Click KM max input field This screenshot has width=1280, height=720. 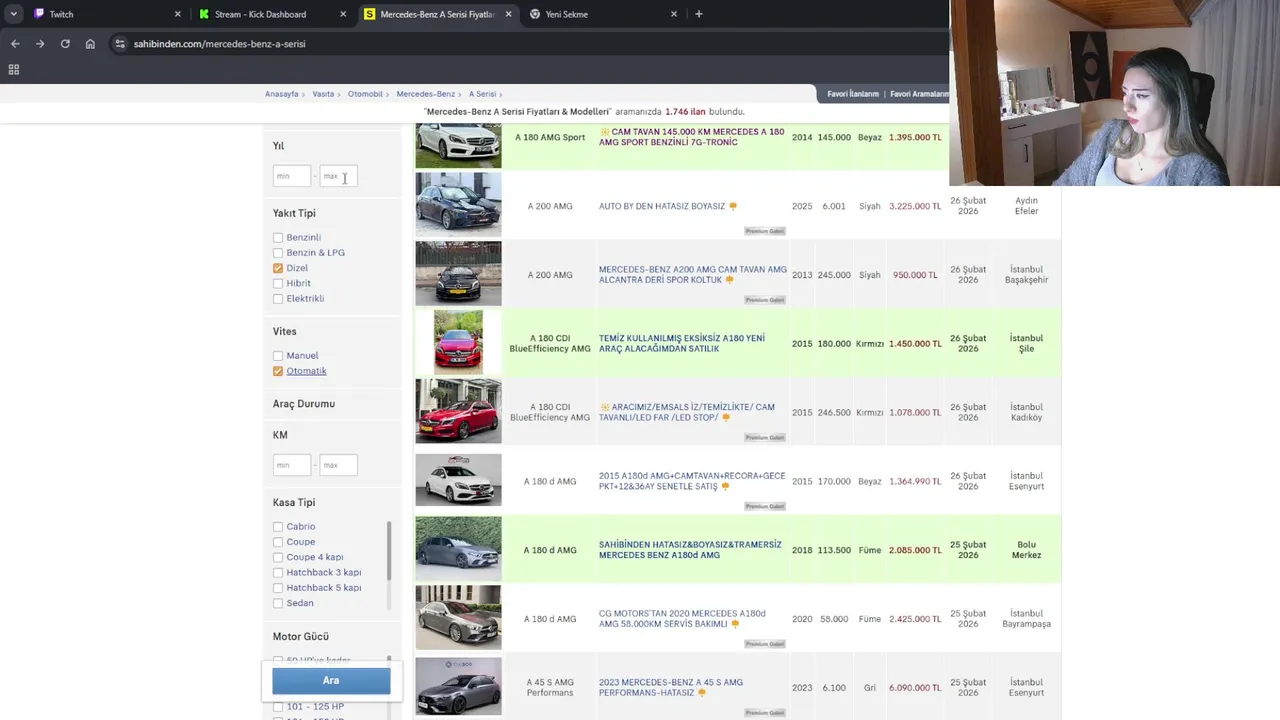[338, 465]
